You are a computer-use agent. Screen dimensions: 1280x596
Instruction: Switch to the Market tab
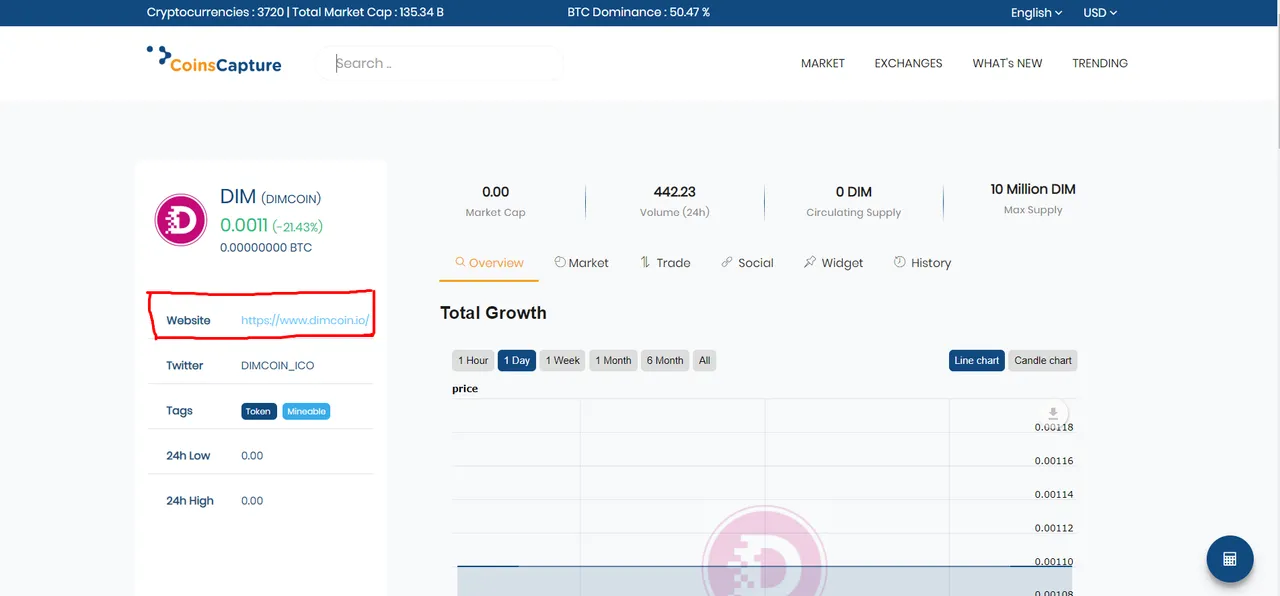(x=581, y=263)
